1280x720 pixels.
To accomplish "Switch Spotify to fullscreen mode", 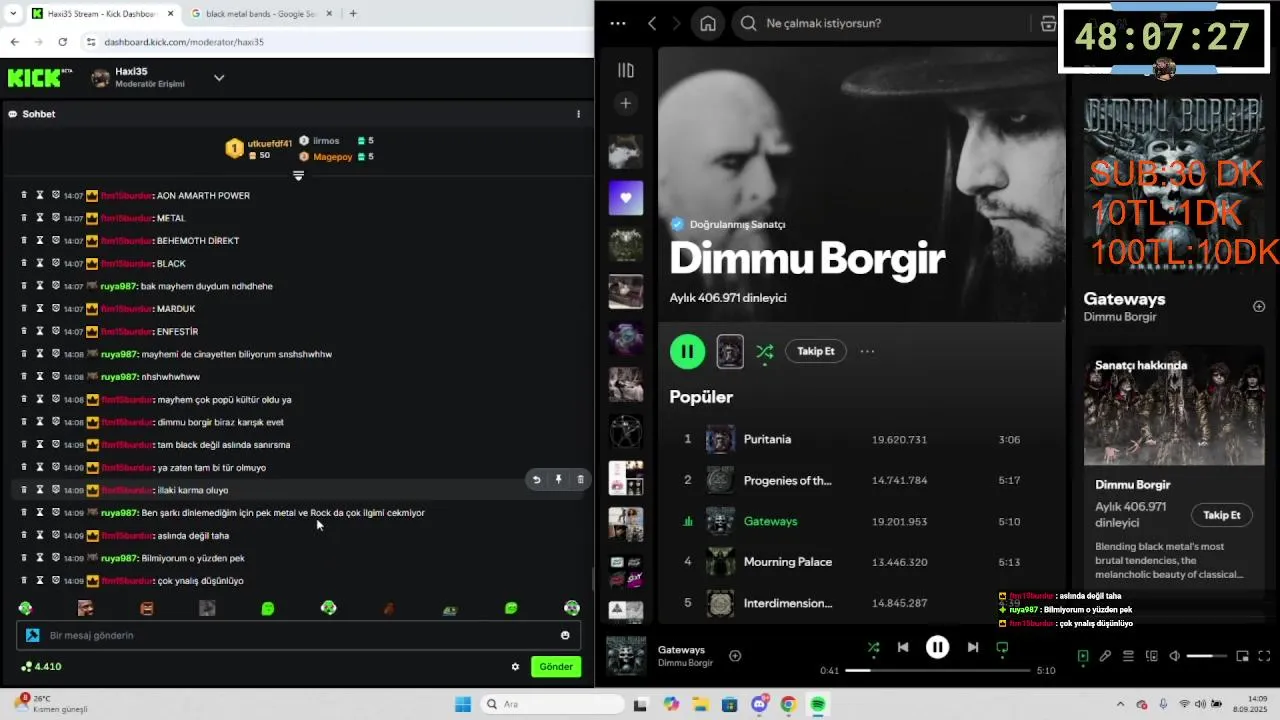I will 1264,656.
